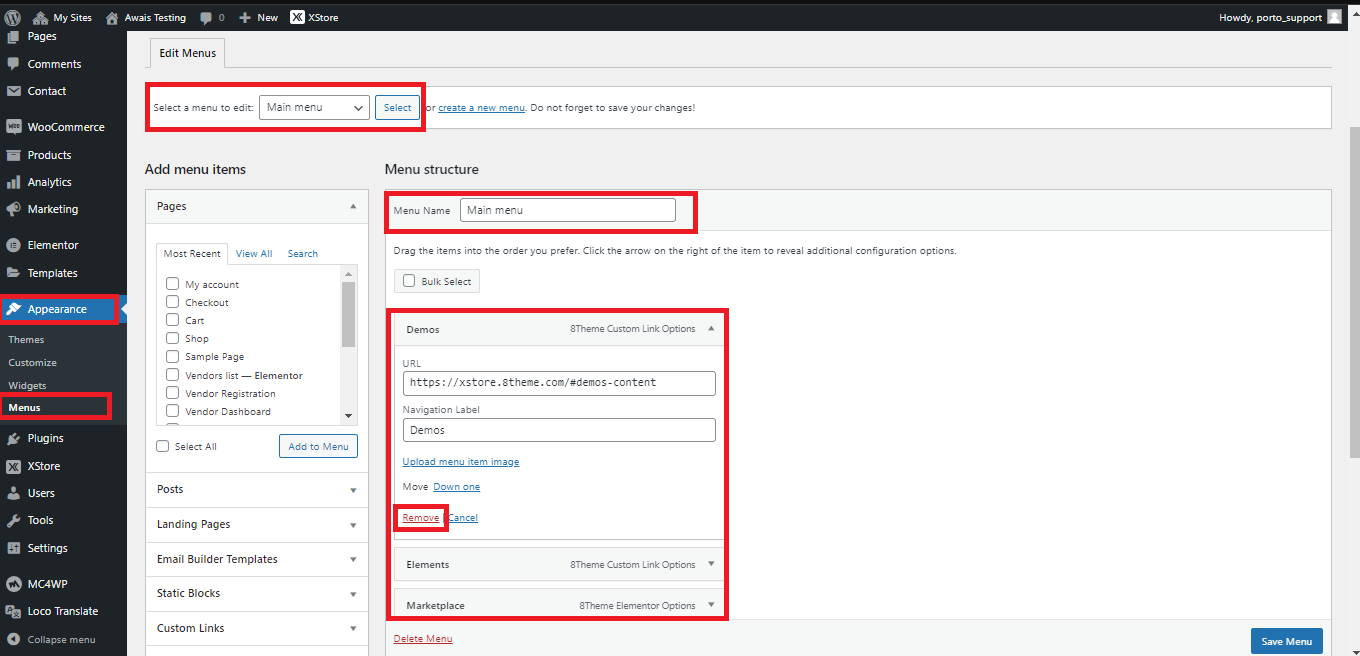Open the Customize submenu item
The height and width of the screenshot is (656, 1360).
click(x=32, y=363)
